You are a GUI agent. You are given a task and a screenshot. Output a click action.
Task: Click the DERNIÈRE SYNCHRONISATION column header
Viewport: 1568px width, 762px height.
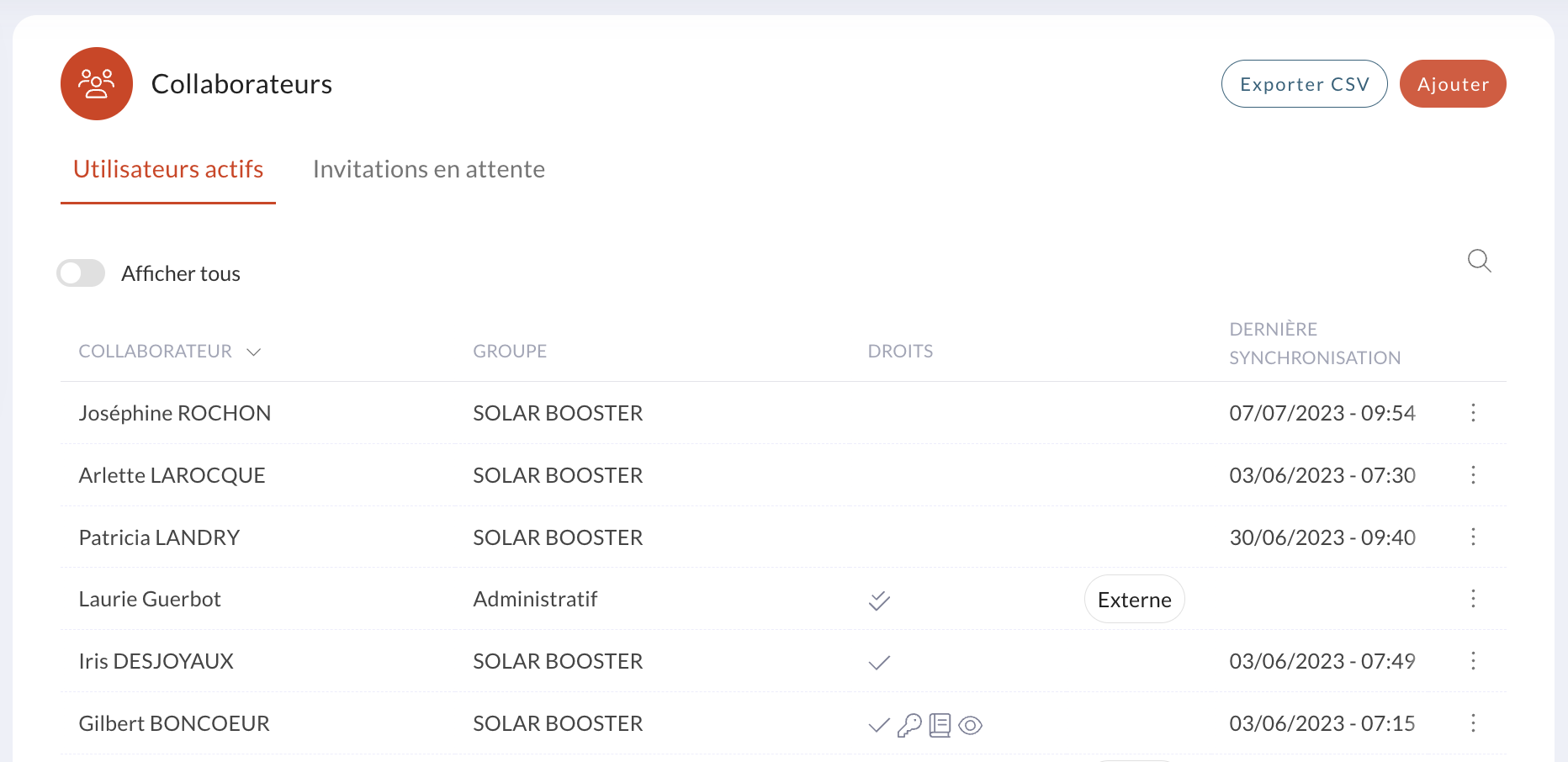(1315, 343)
